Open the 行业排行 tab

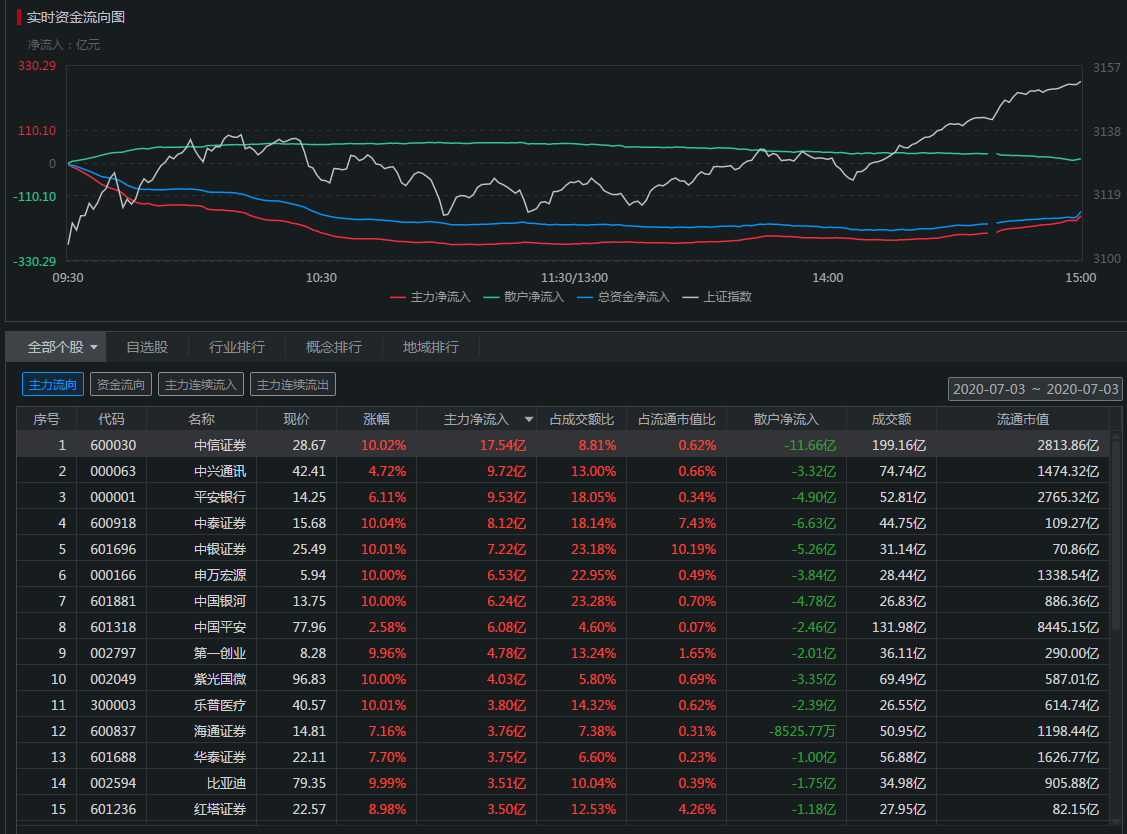pyautogui.click(x=237, y=347)
